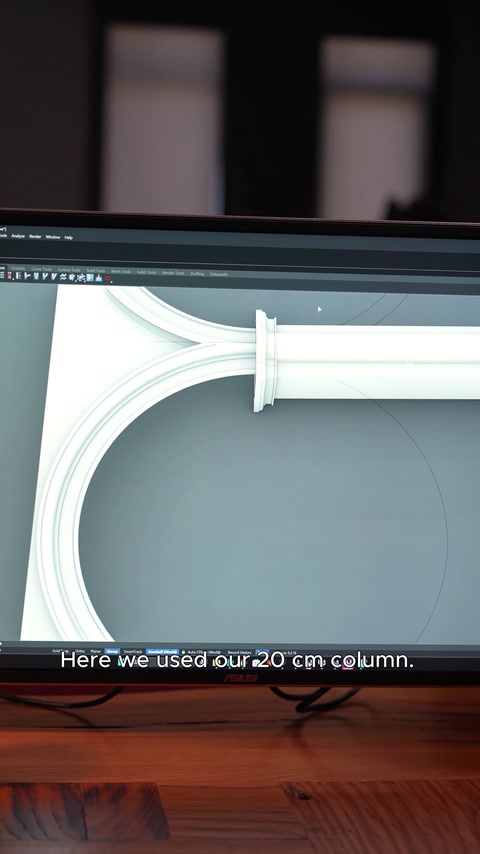This screenshot has width=480, height=854.
Task: Click the lock-shaped icon left of Auto CPlane
Action: pyautogui.click(x=183, y=652)
